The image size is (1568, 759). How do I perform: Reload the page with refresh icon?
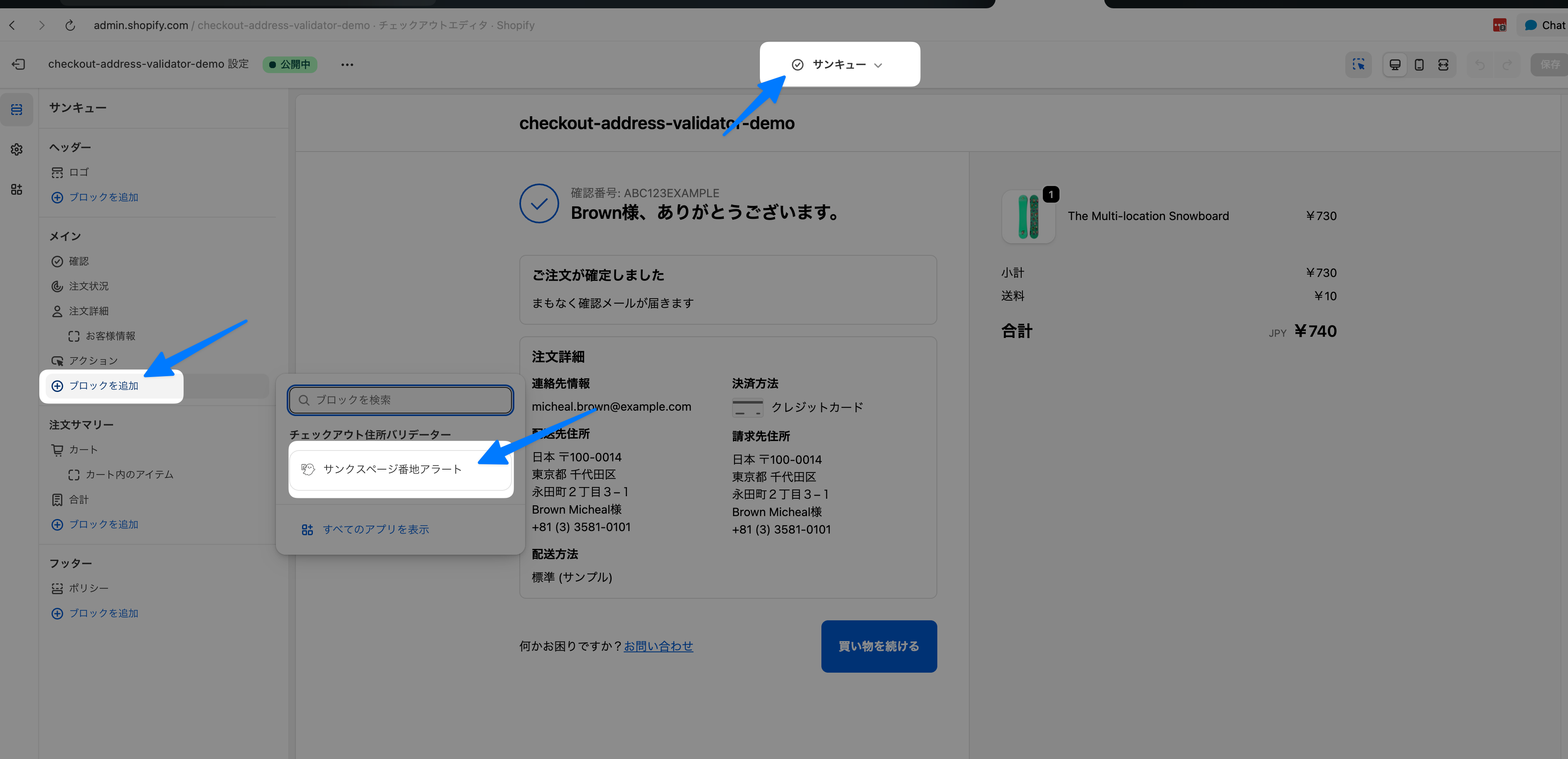pos(70,25)
